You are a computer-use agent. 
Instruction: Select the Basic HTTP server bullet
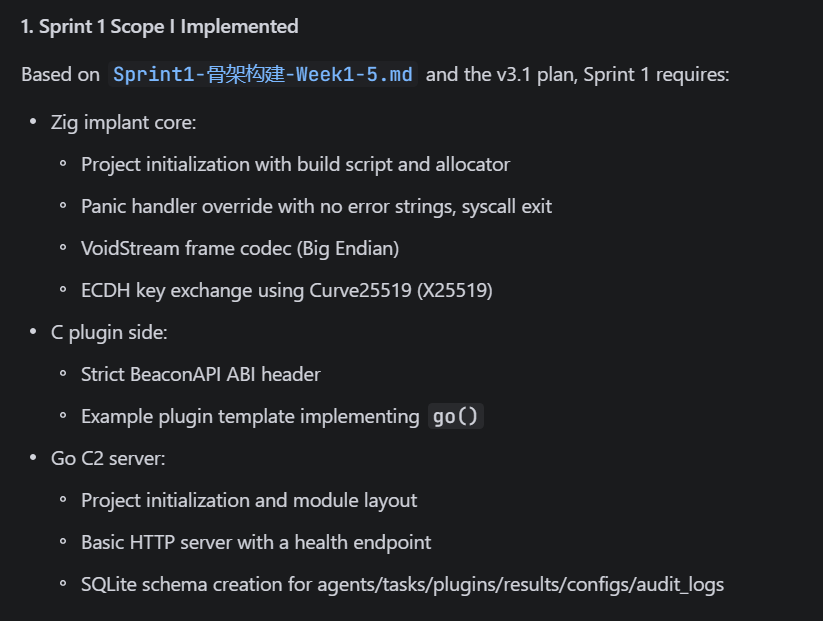[x=256, y=542]
